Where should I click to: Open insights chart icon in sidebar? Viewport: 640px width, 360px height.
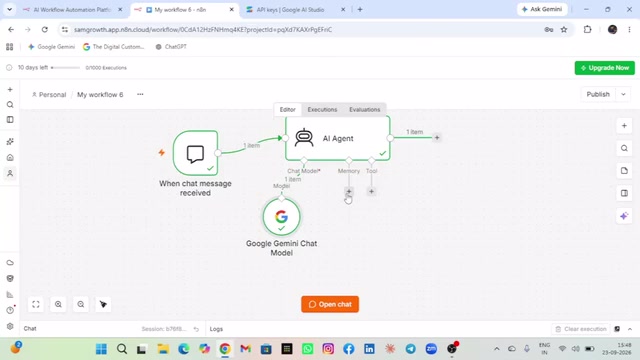pyautogui.click(x=10, y=294)
